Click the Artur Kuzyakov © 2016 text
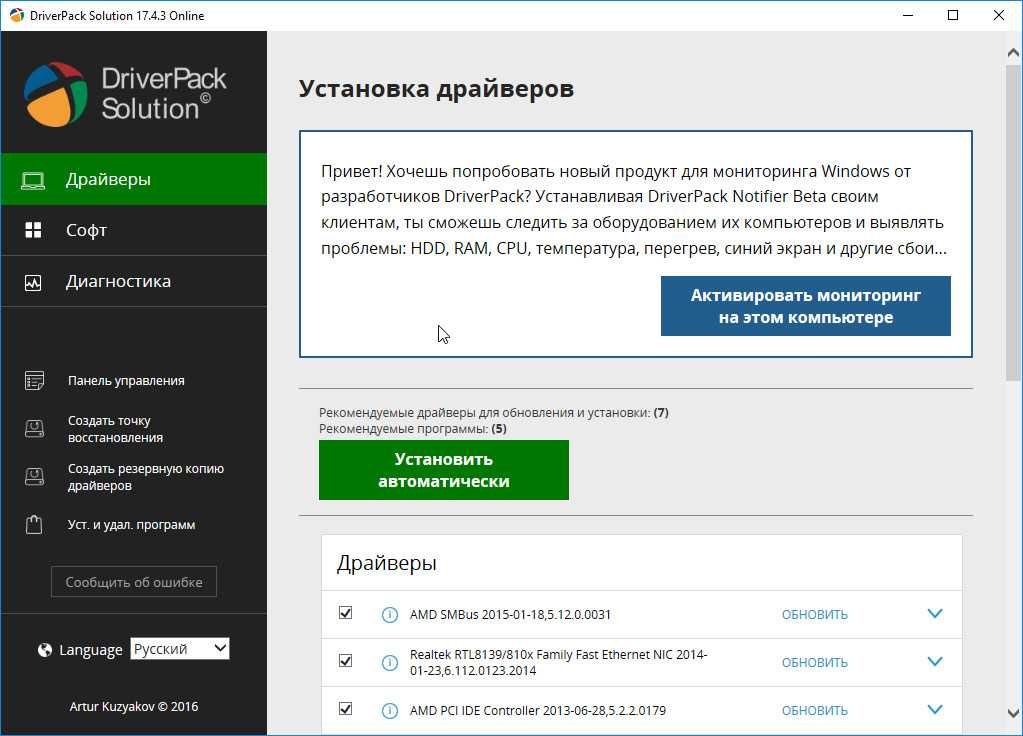 click(134, 707)
